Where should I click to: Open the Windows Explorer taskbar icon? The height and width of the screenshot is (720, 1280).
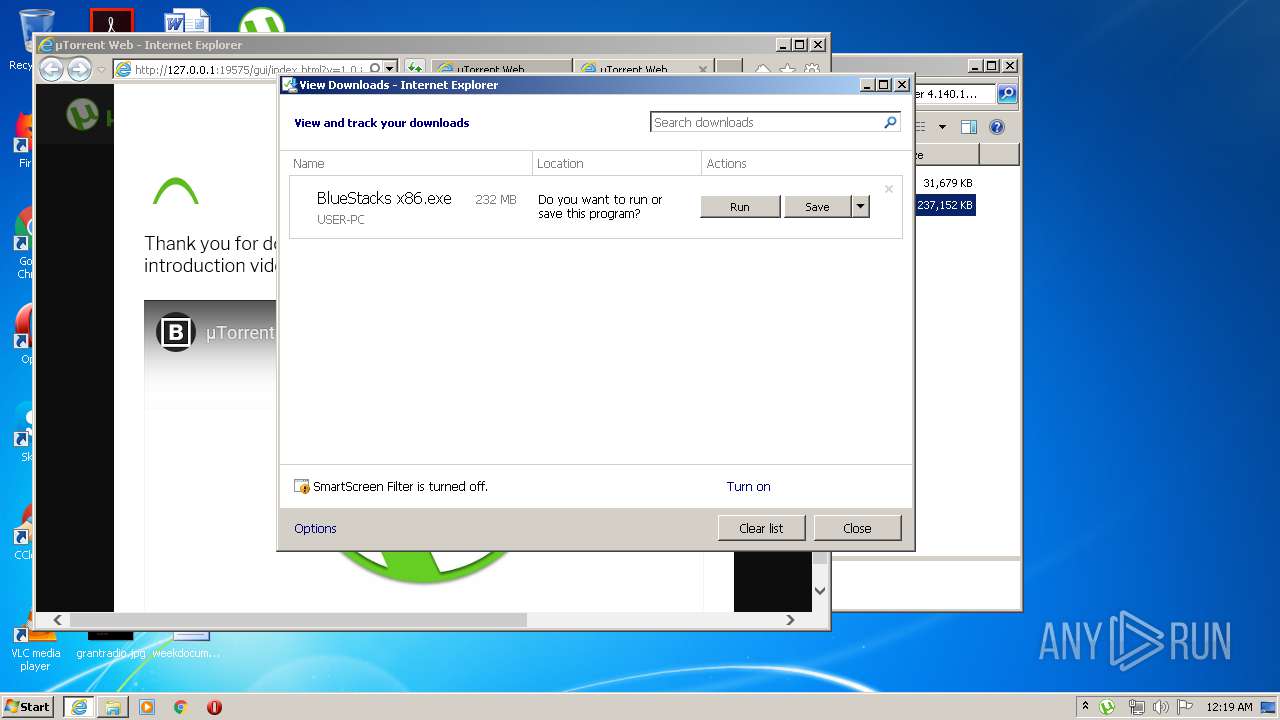click(113, 707)
